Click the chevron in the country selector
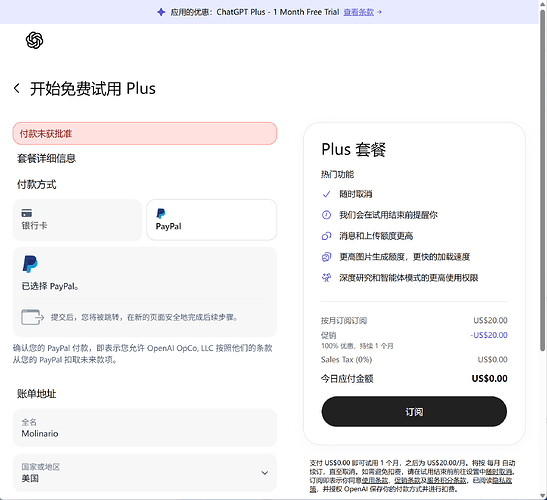547x500 pixels. (265, 473)
